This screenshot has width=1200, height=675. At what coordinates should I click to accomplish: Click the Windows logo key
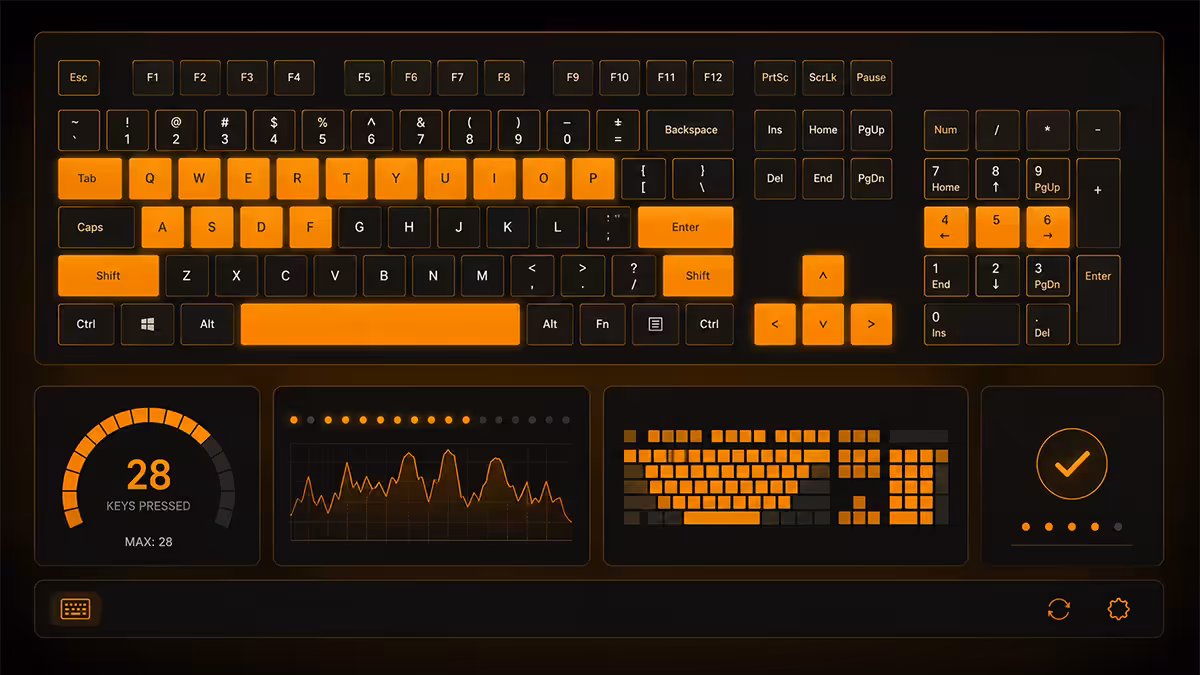pyautogui.click(x=147, y=324)
